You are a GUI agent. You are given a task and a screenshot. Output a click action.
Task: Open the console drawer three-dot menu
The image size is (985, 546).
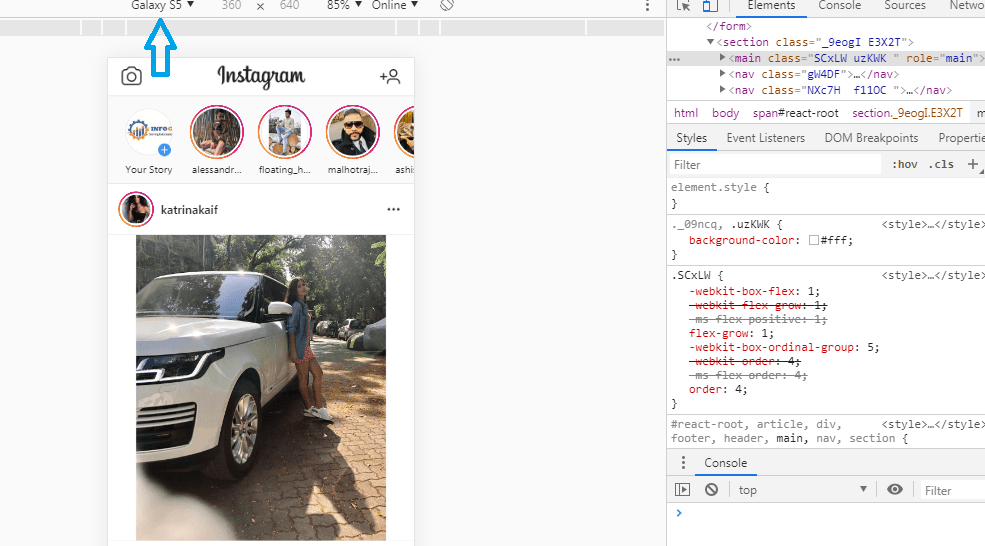pos(683,463)
